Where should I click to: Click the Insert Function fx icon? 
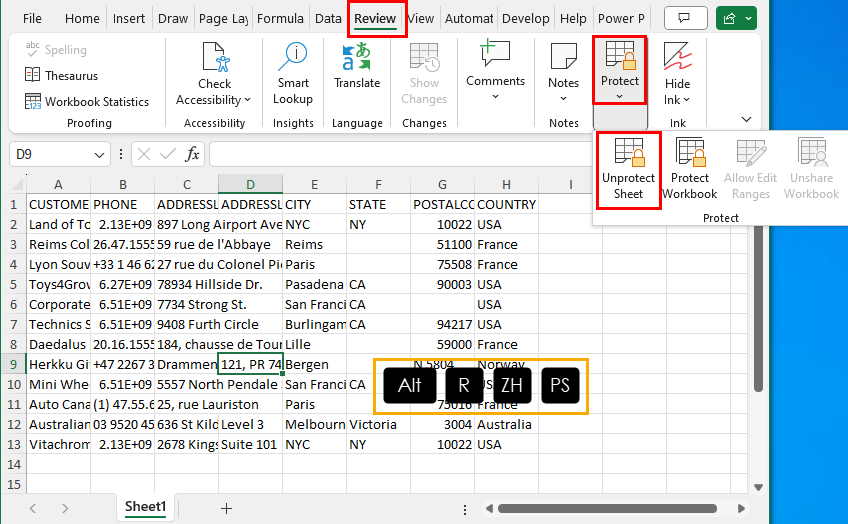click(x=193, y=155)
